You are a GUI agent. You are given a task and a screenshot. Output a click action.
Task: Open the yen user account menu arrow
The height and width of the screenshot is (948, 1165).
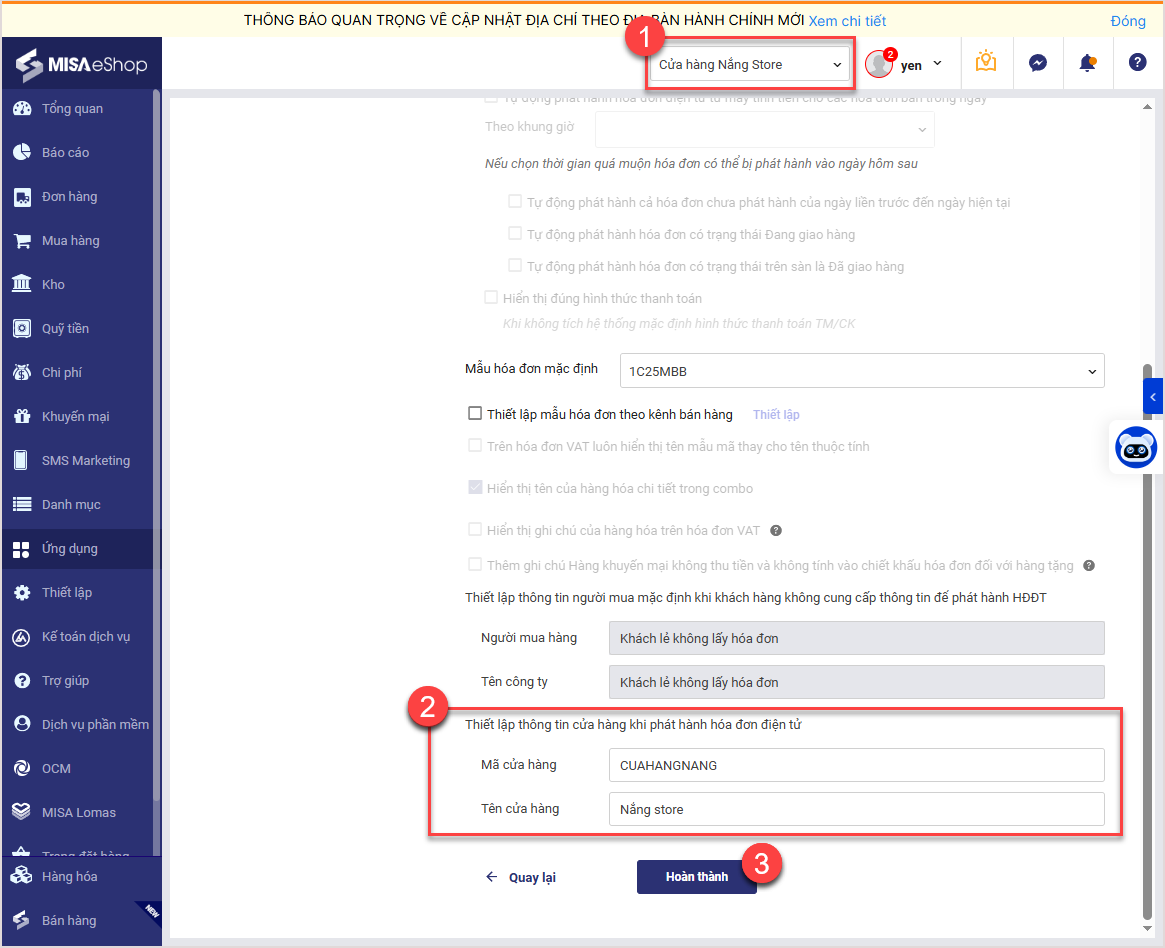[938, 64]
